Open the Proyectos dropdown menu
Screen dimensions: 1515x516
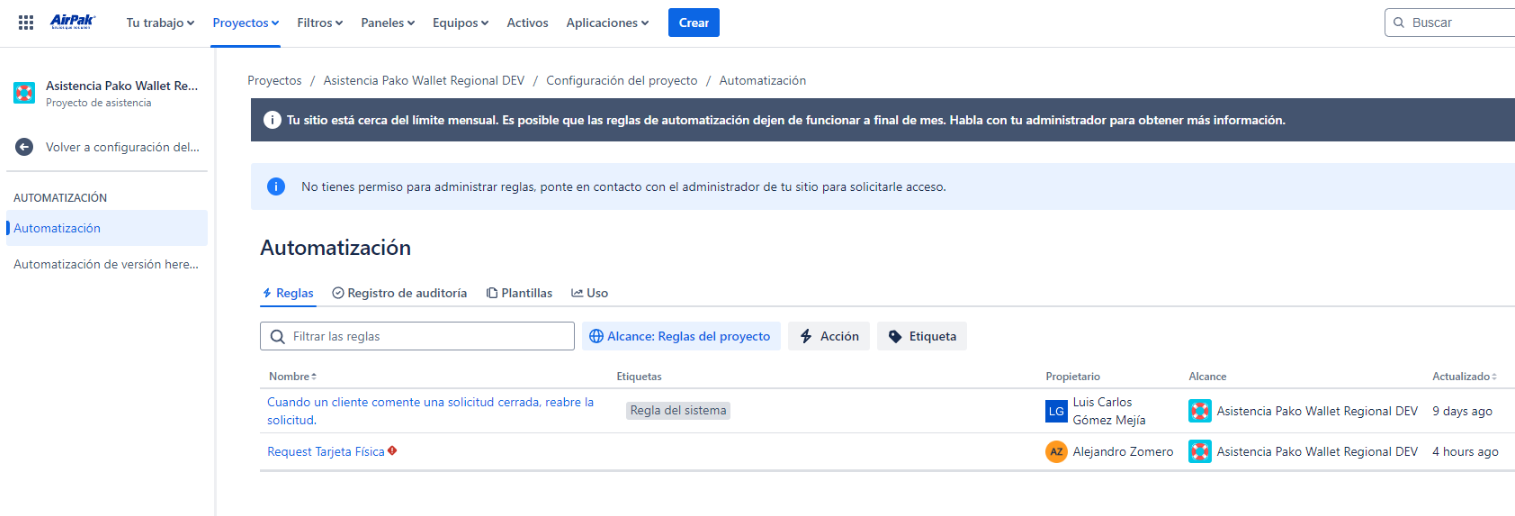(x=246, y=22)
